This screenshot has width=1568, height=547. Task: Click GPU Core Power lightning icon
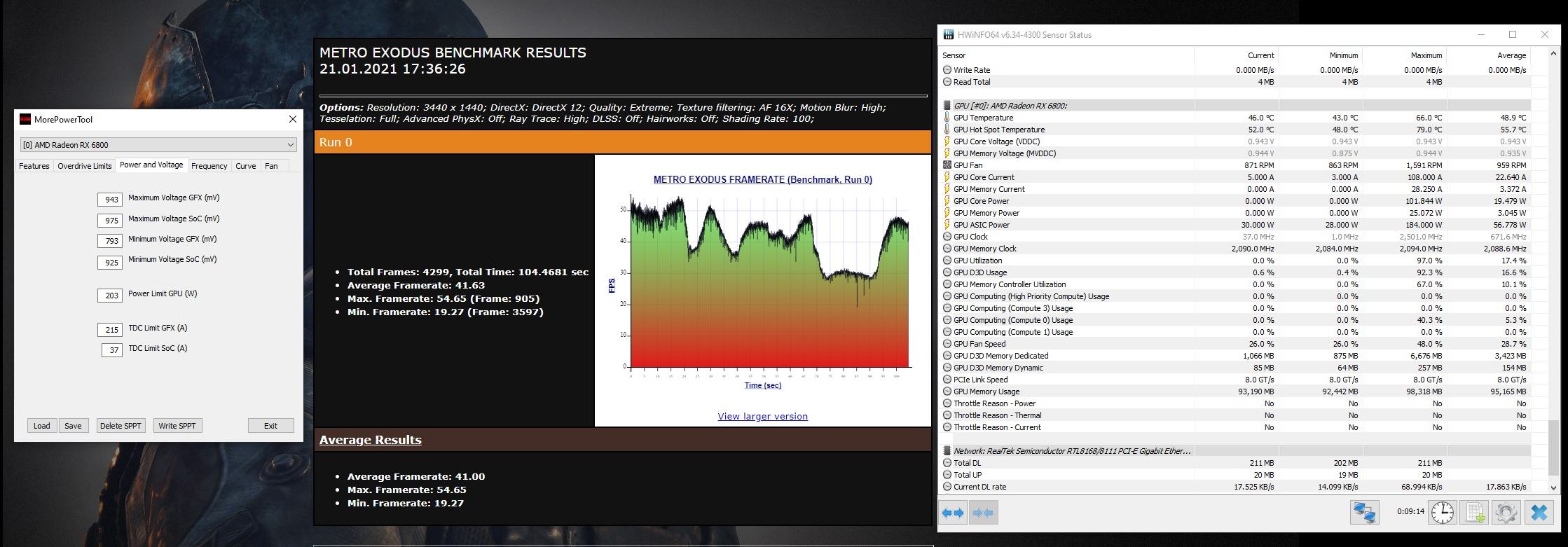coord(947,201)
